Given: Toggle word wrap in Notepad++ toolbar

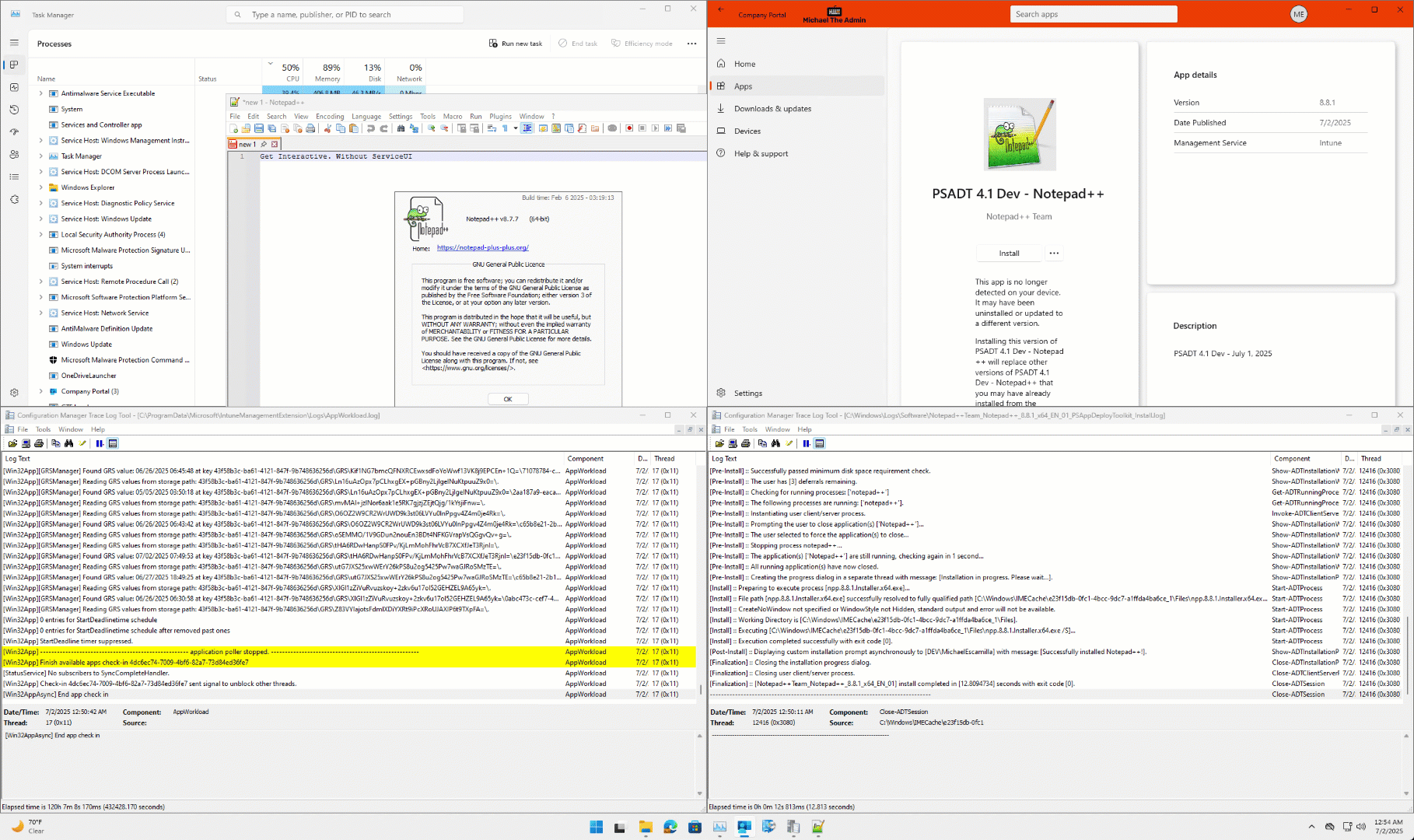Looking at the screenshot, I should pos(491,128).
